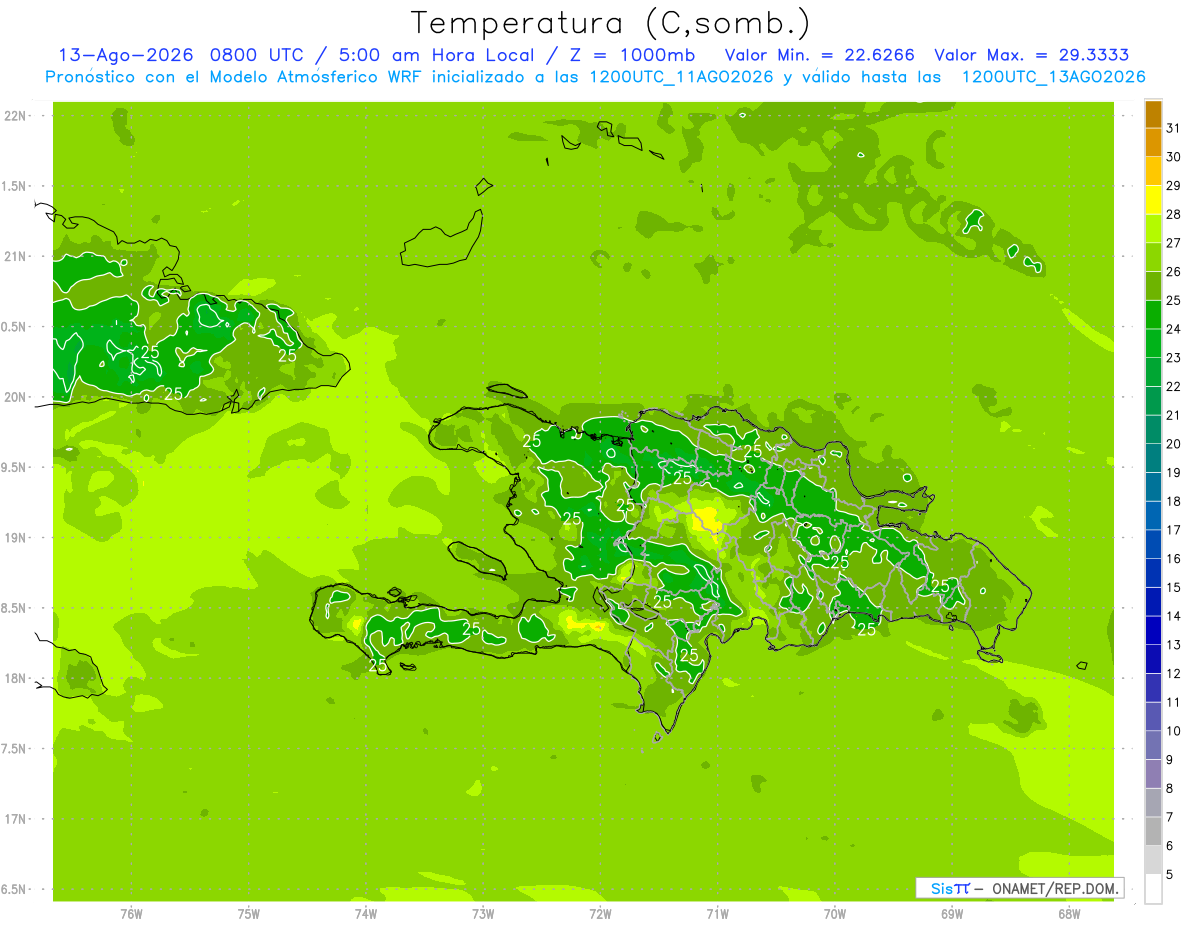1200x927 pixels.
Task: Pick the white legend swatch below 5
Action: 1153,889
